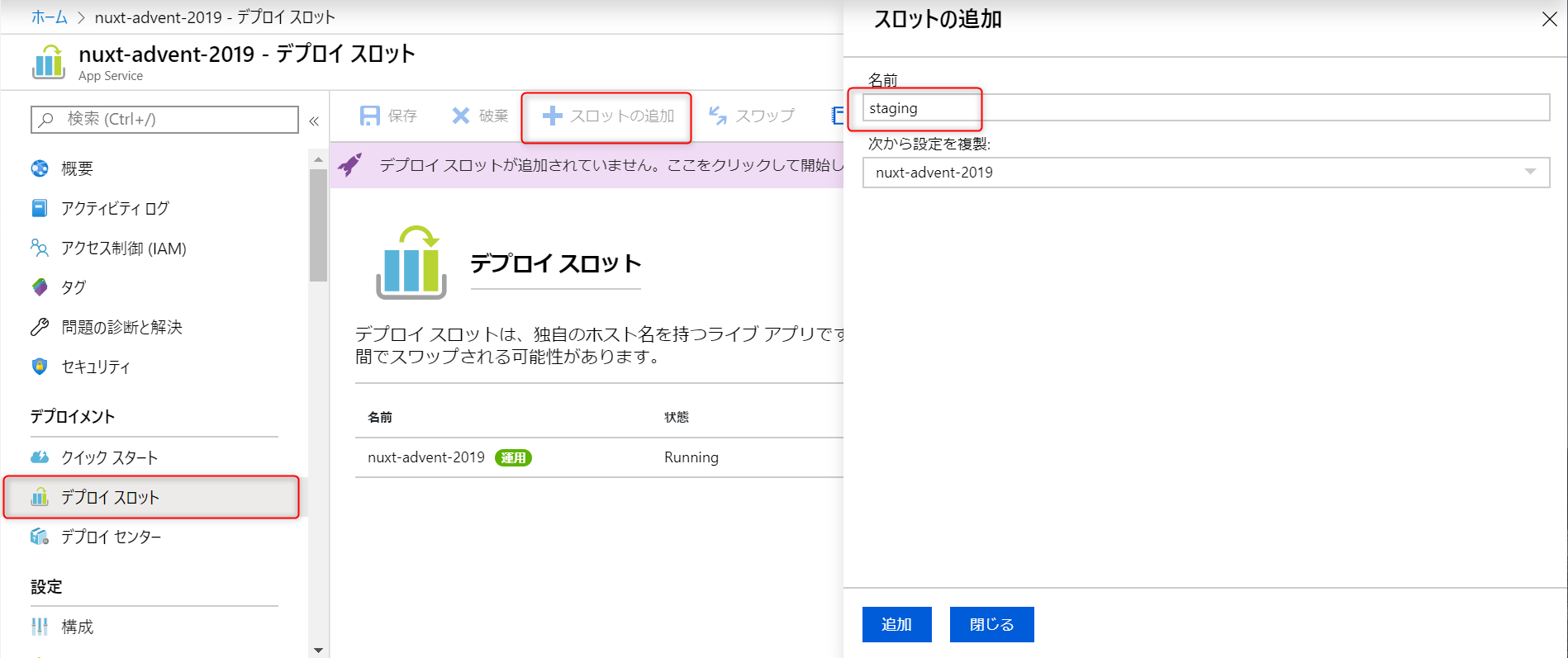
Task: Click the 保存 toolbar label
Action: (402, 116)
